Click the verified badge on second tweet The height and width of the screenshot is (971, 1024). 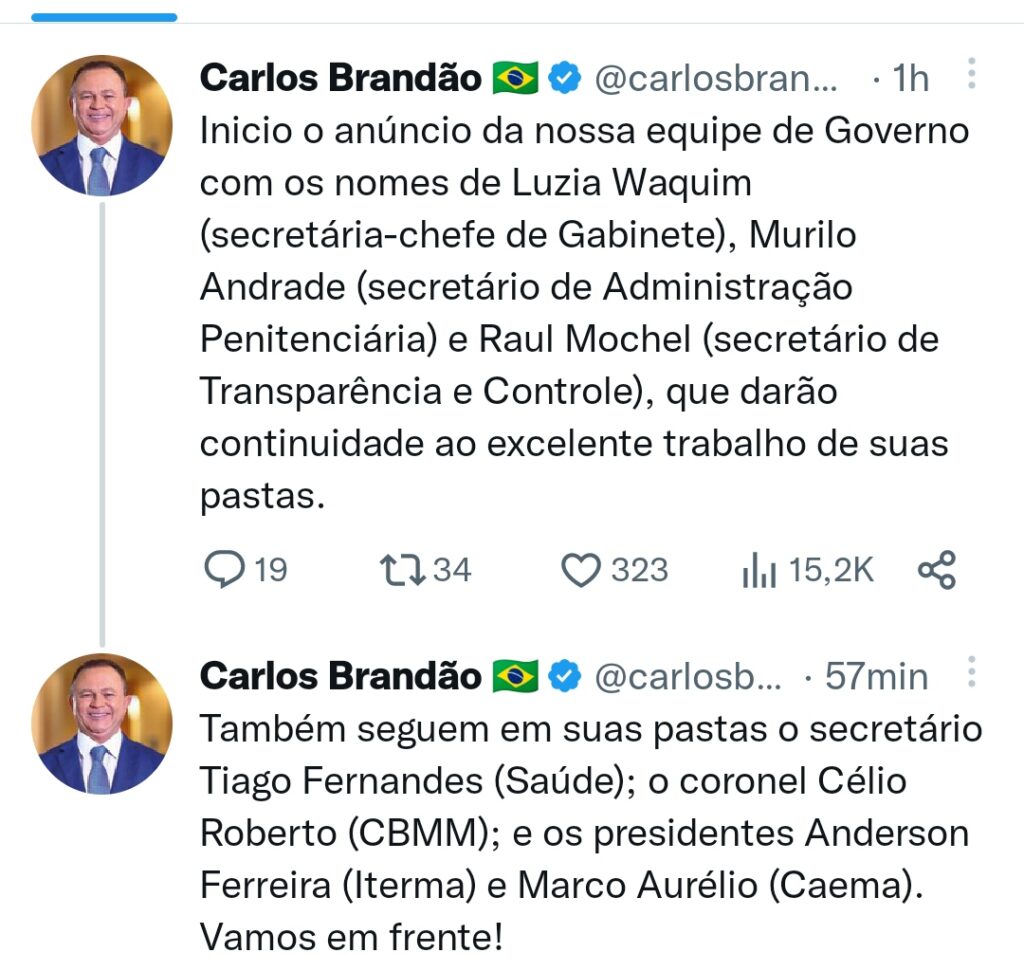[x=566, y=677]
